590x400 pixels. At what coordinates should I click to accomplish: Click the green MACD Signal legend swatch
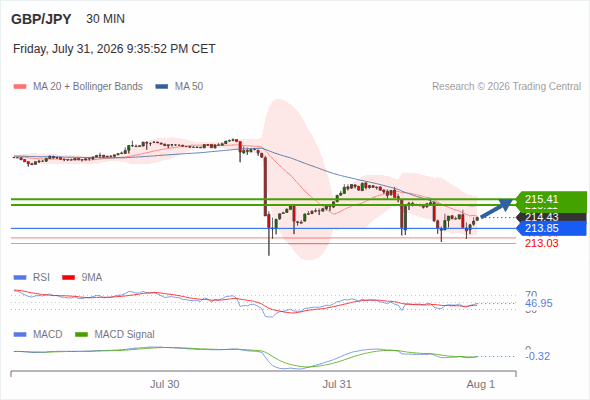(x=81, y=335)
